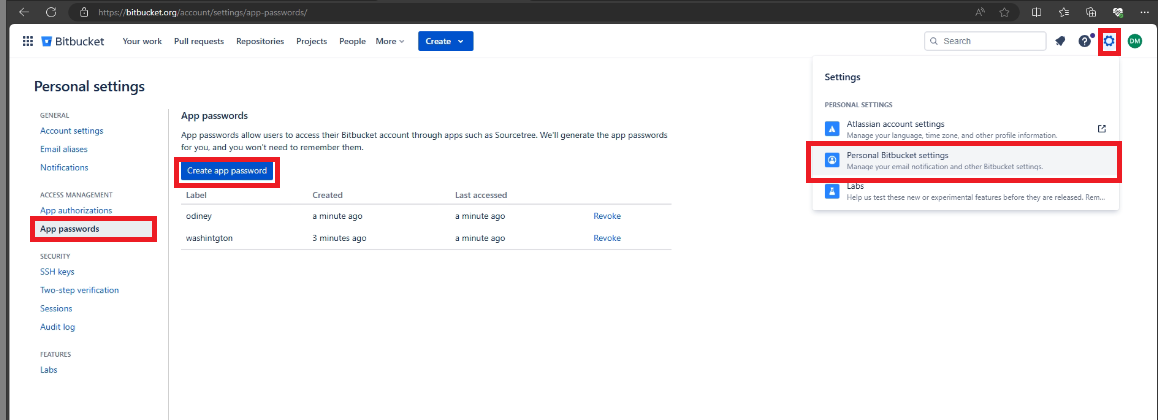Open the app switcher grid icon
The height and width of the screenshot is (420, 1158).
(x=28, y=41)
